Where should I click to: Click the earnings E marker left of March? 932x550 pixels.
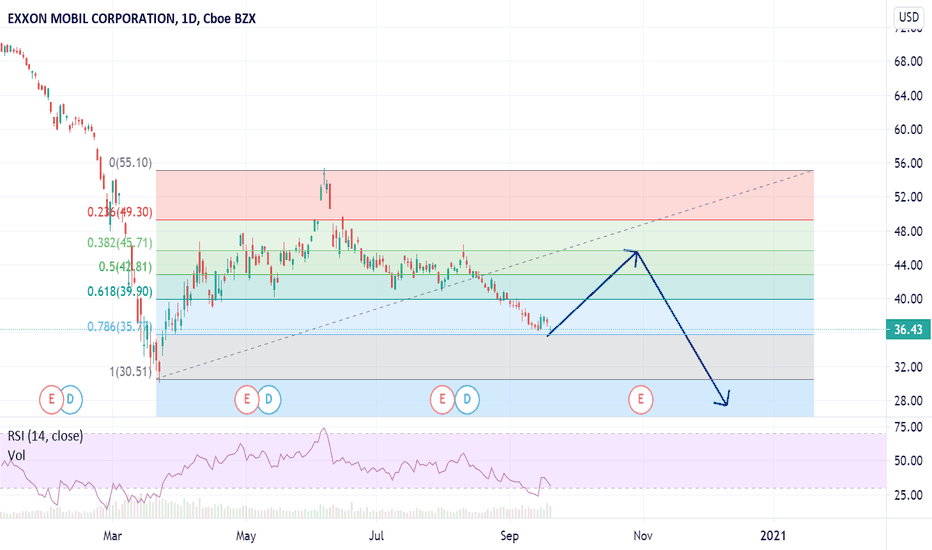[x=51, y=399]
